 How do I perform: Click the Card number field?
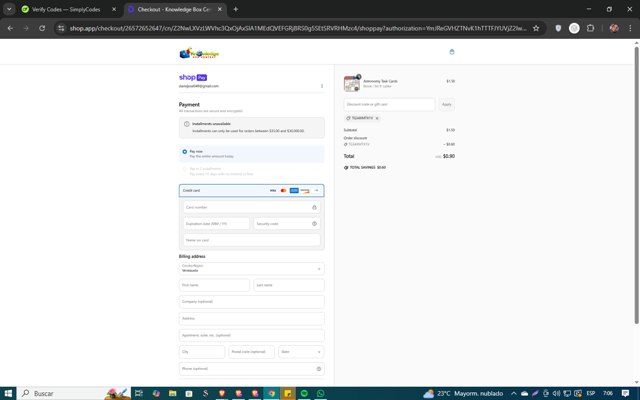coord(251,207)
